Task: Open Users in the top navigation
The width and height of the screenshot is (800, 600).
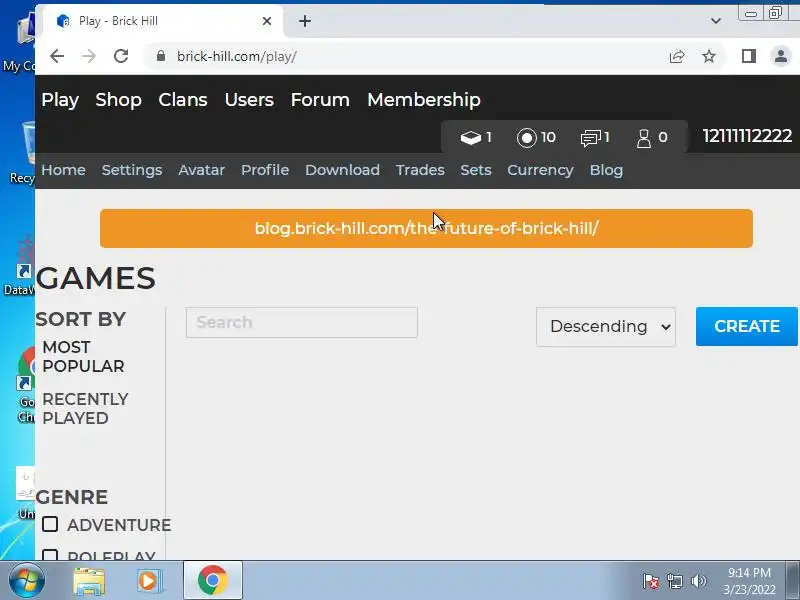Action: tap(249, 100)
